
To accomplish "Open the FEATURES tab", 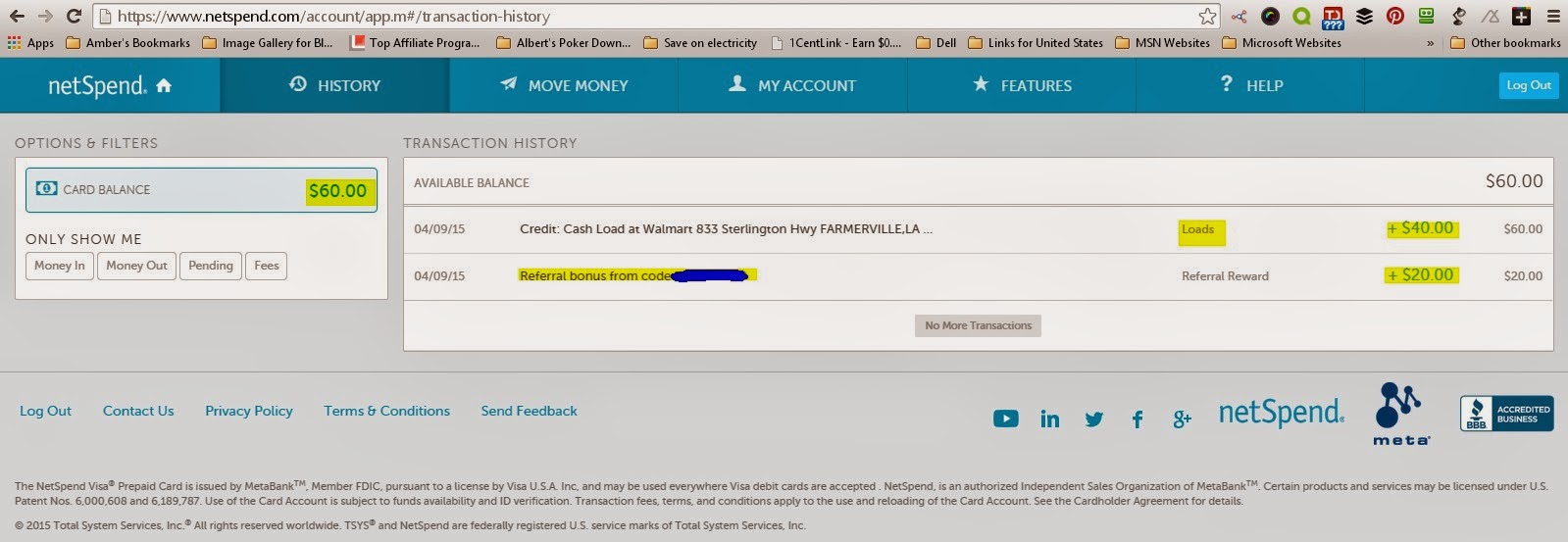I will (x=1022, y=85).
